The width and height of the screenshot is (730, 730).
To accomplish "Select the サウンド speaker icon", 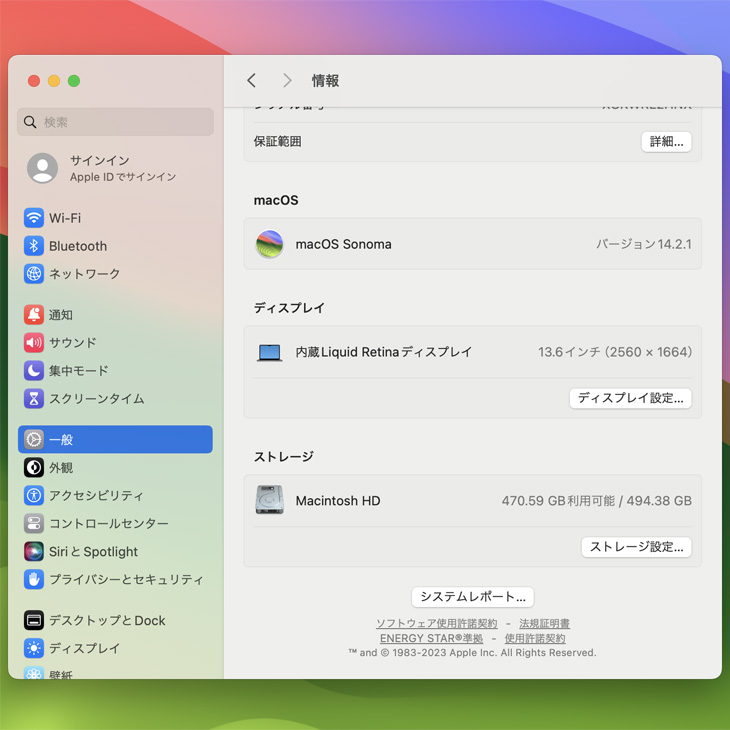I will [x=34, y=343].
